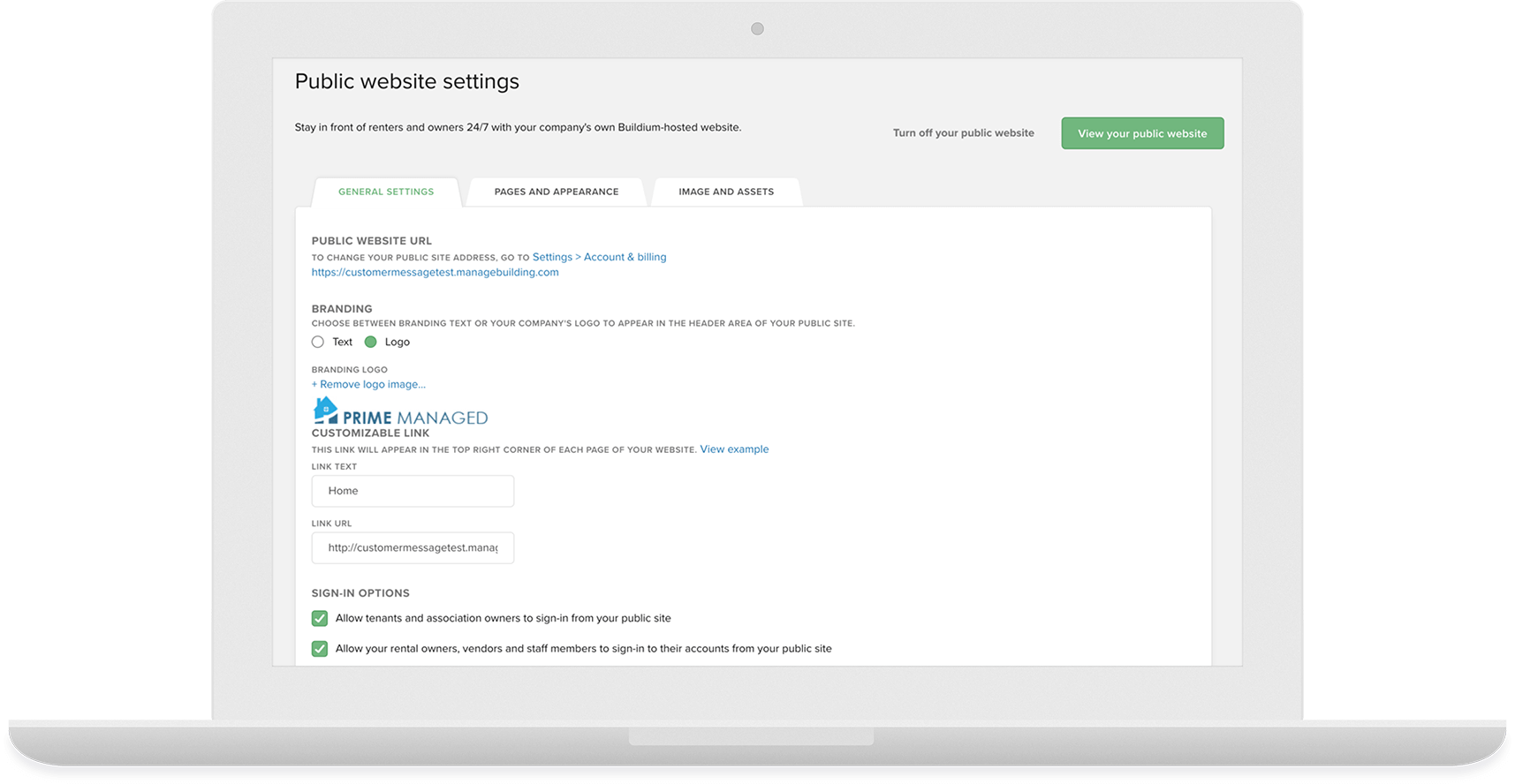Focus the Link URL input field
Viewport: 1515px width, 784px height.
click(413, 547)
